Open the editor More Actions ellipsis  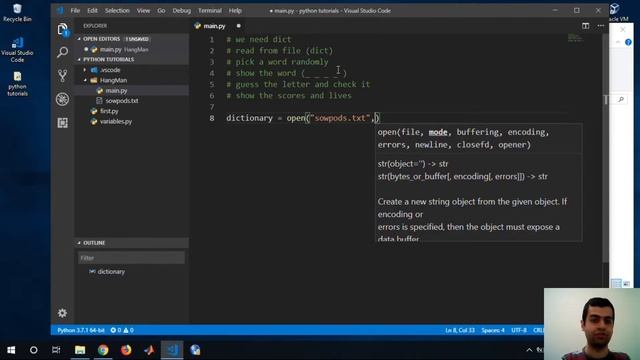[600, 26]
